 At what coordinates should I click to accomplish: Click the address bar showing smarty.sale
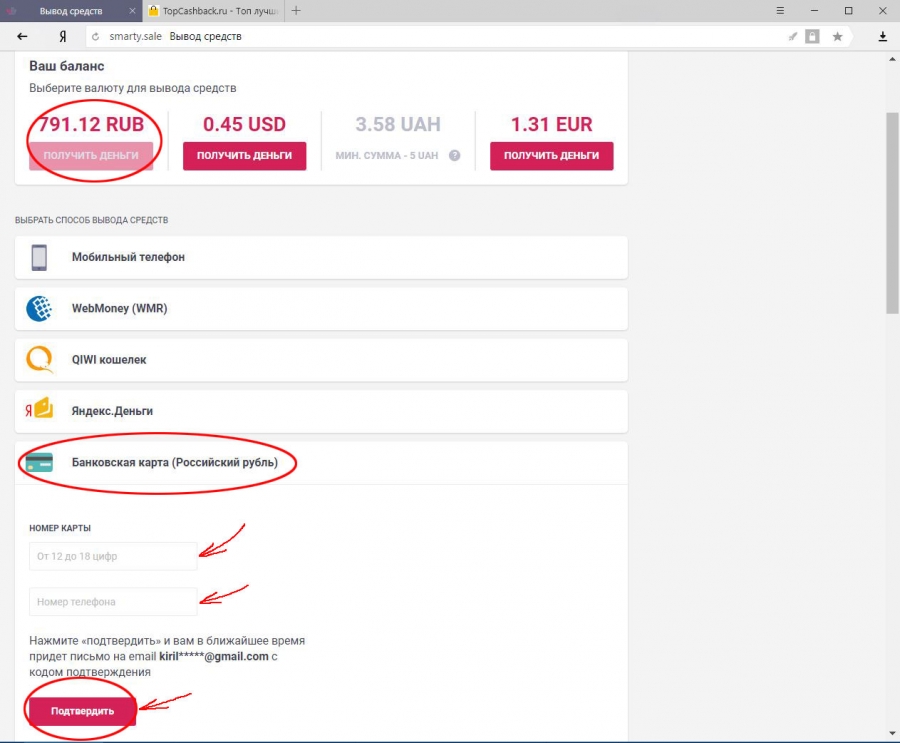[x=436, y=36]
